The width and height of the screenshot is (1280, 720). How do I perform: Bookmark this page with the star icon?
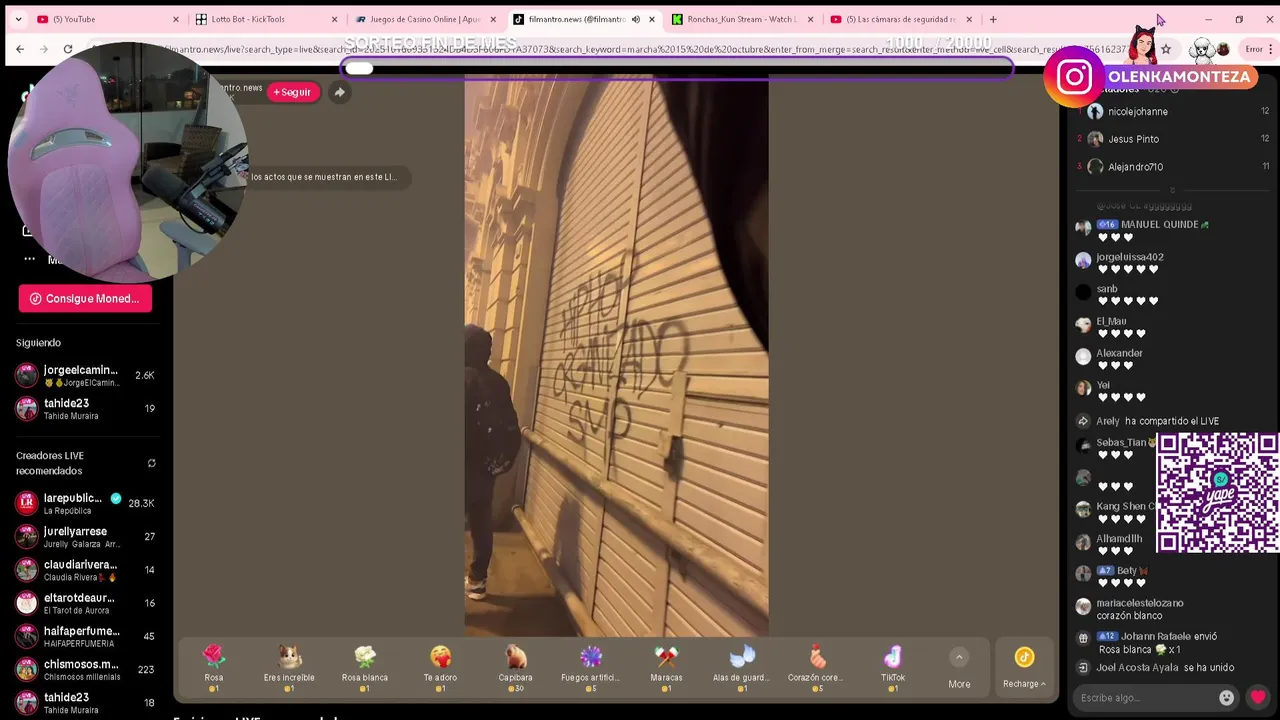[1165, 49]
